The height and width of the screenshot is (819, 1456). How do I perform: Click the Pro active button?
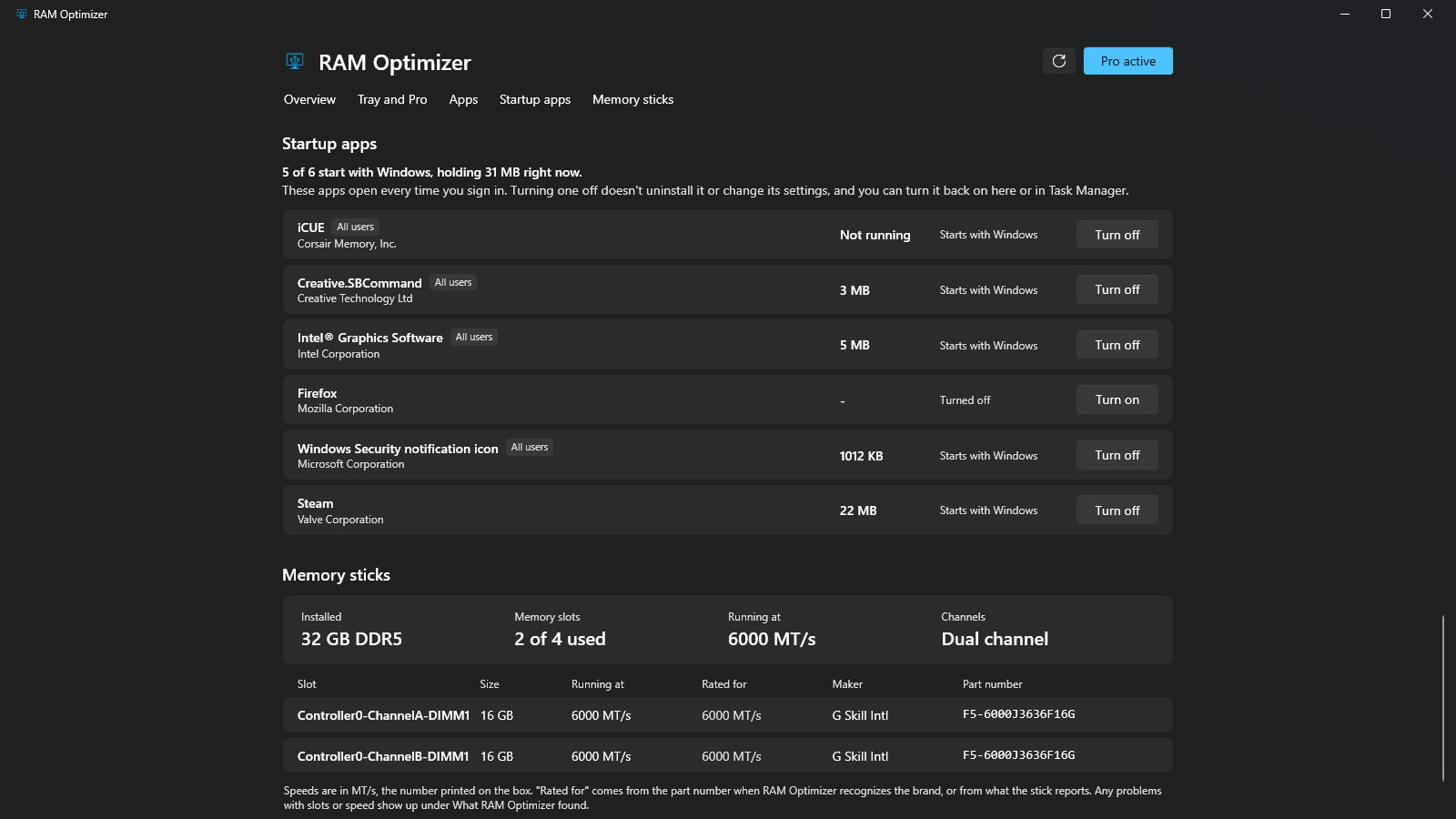(1127, 61)
